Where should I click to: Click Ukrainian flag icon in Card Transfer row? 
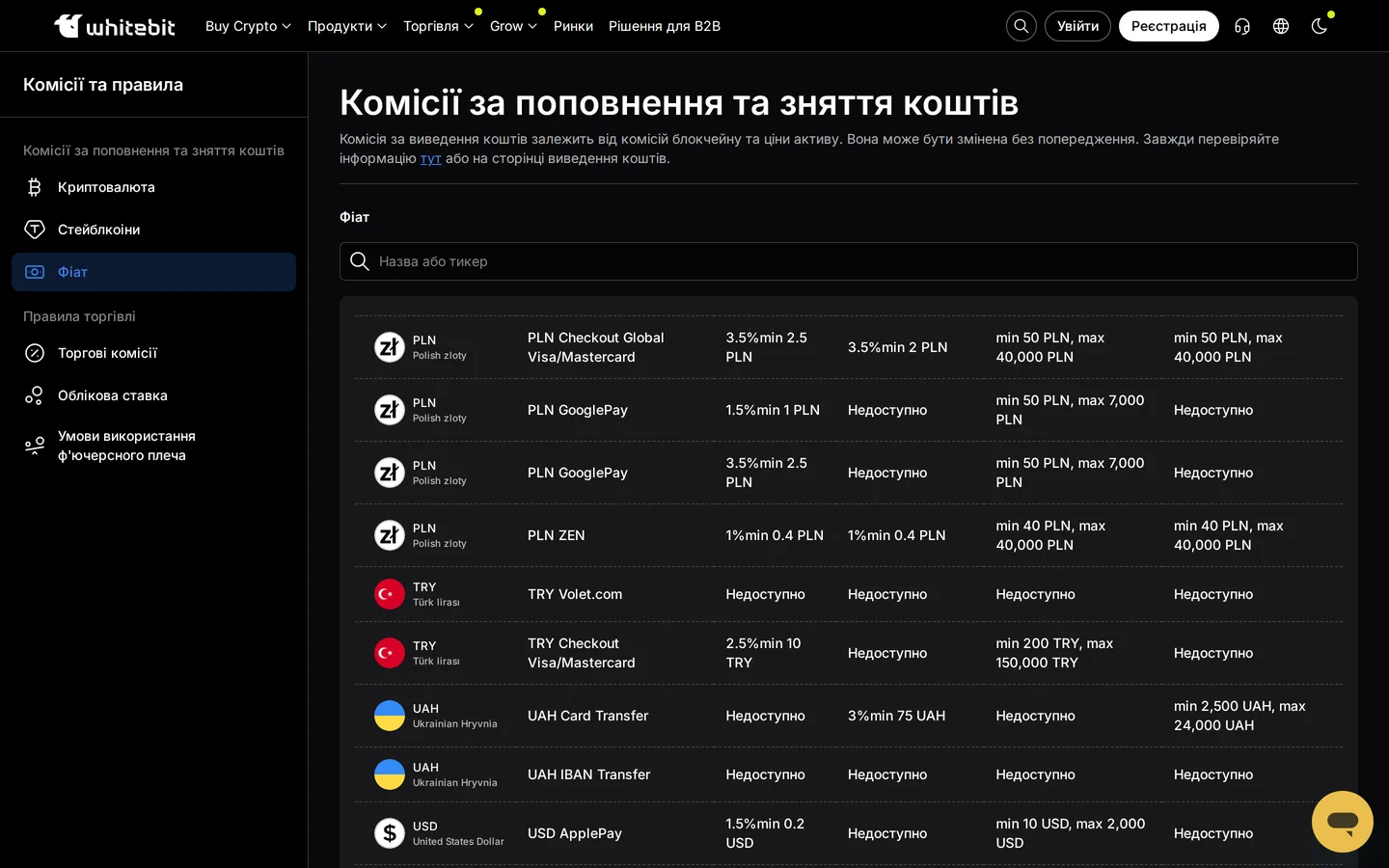(x=390, y=716)
